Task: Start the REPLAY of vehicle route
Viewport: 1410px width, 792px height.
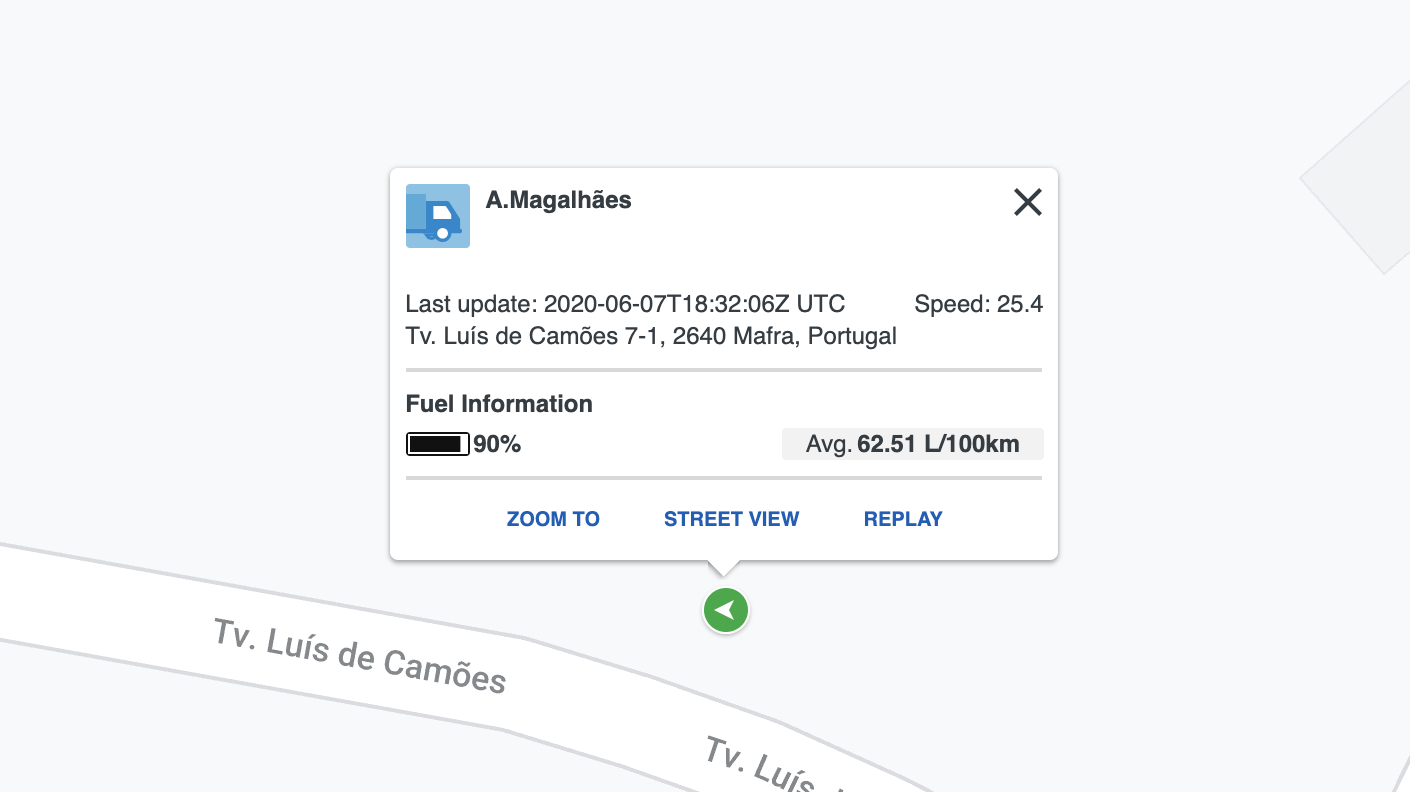Action: coord(903,519)
